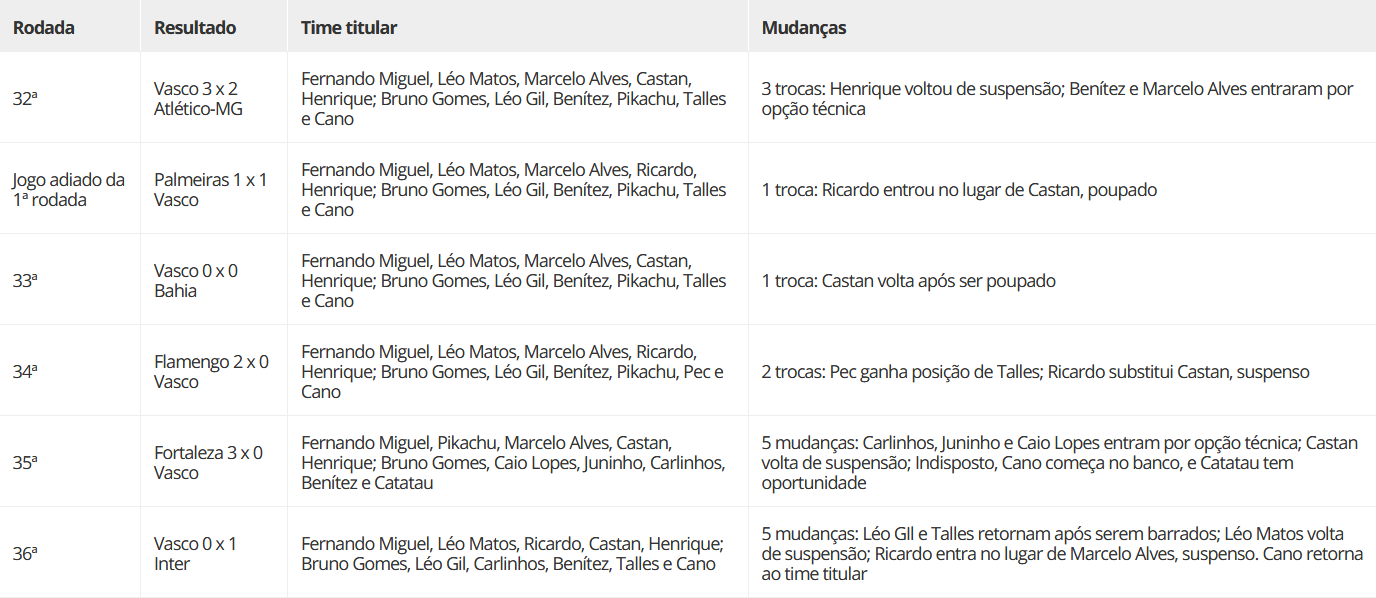Select the Jogo adiado da 1ª rodada cell
Image resolution: width=1376 pixels, height=598 pixels.
(x=68, y=190)
